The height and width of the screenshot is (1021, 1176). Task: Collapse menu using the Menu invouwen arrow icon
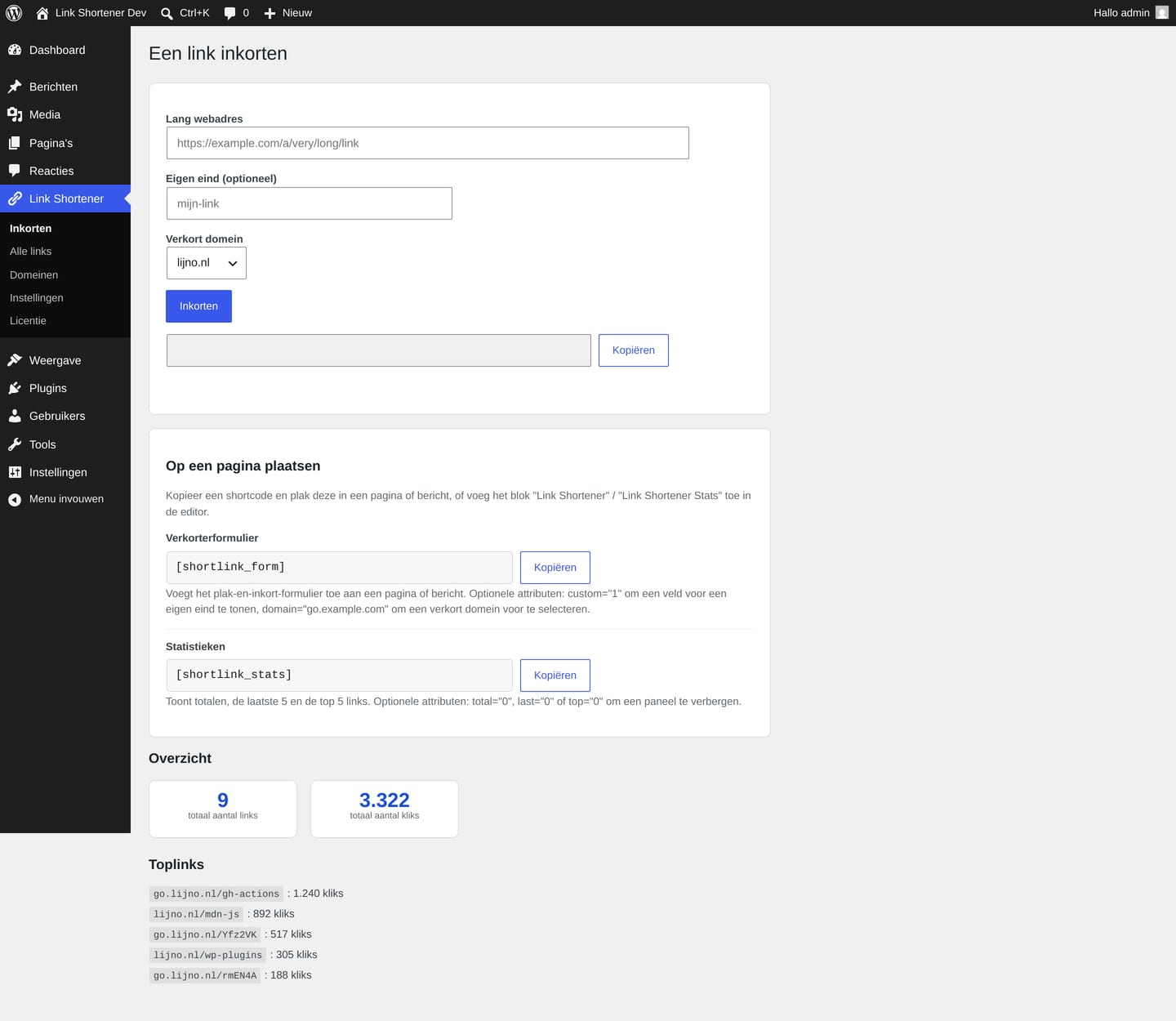tap(15, 500)
